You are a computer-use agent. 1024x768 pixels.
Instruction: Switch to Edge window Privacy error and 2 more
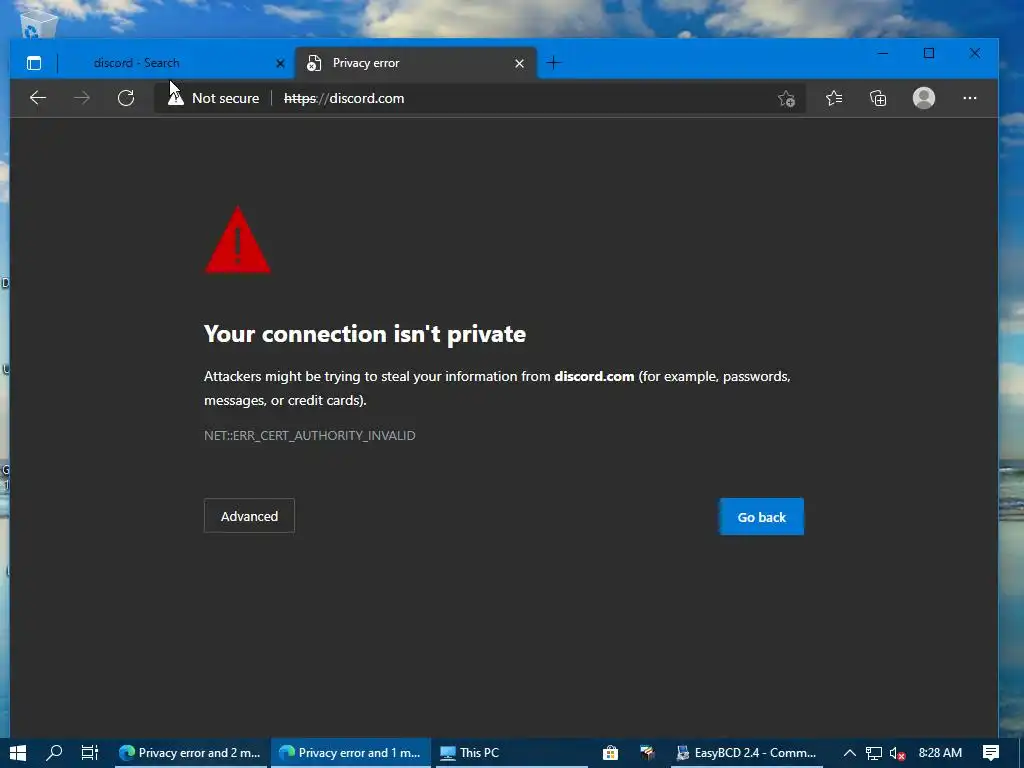point(189,753)
